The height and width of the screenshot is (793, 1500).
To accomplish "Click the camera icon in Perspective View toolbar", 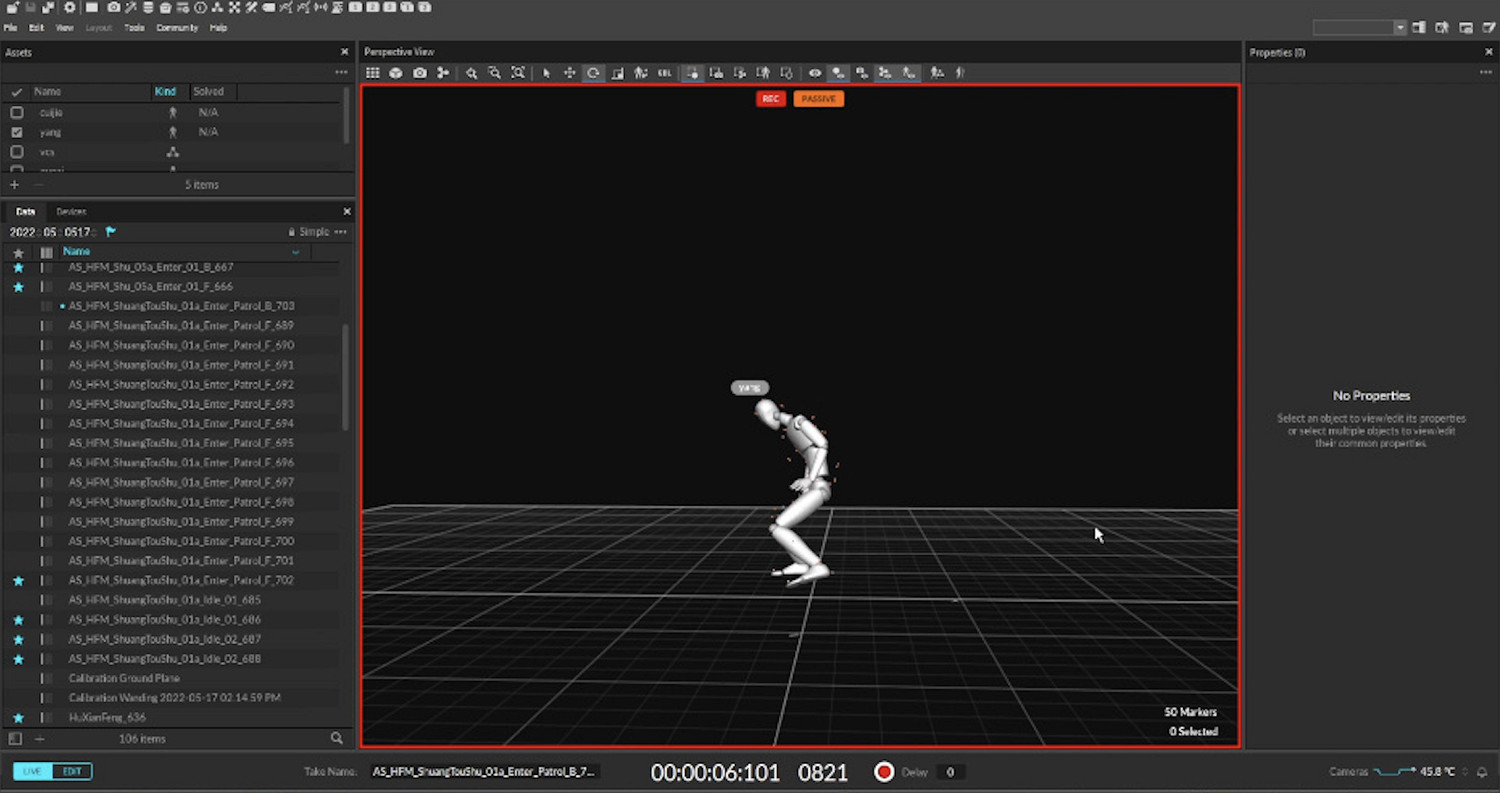I will [x=420, y=73].
